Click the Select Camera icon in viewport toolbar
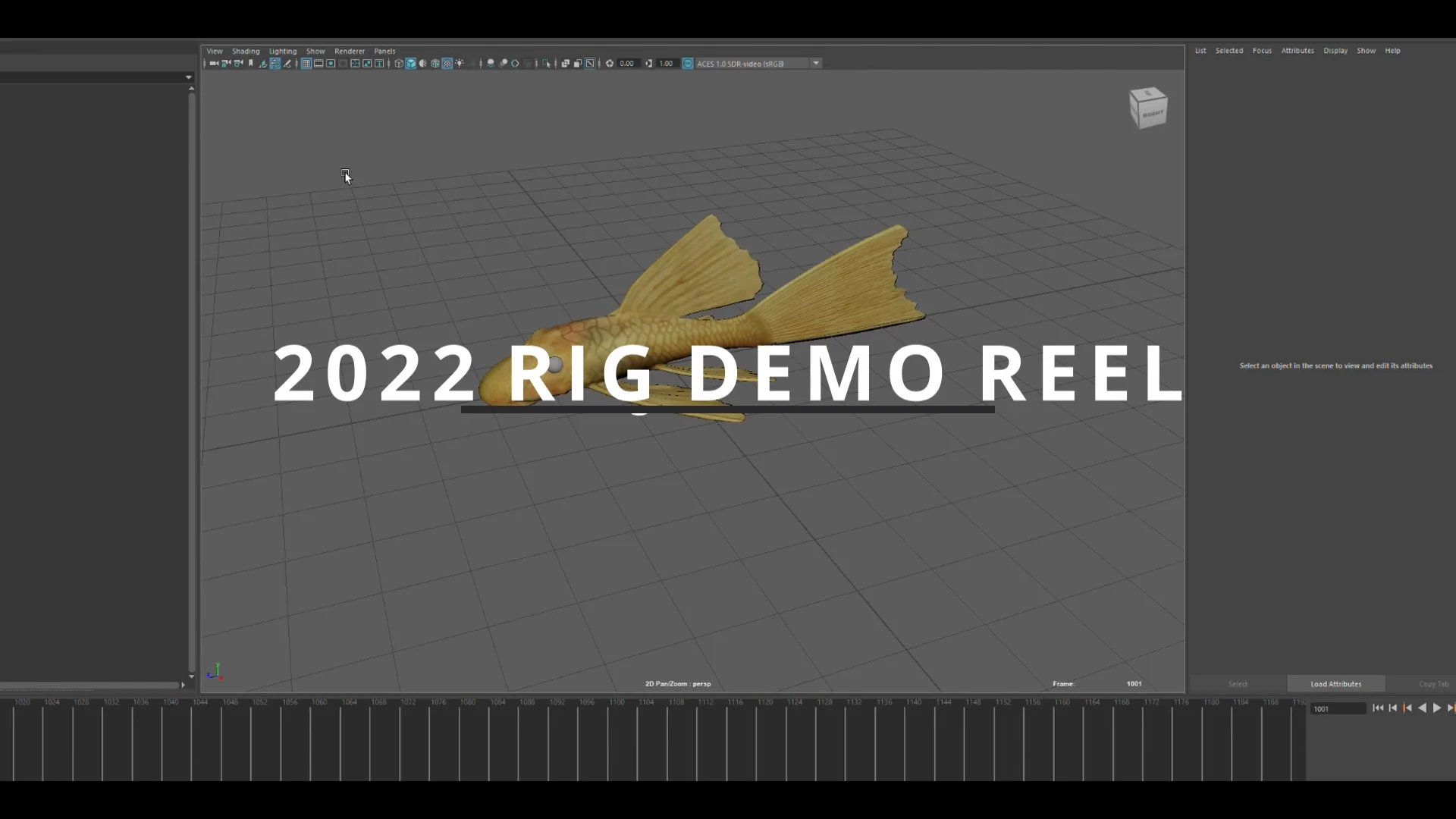Viewport: 1456px width, 819px height. tap(214, 64)
